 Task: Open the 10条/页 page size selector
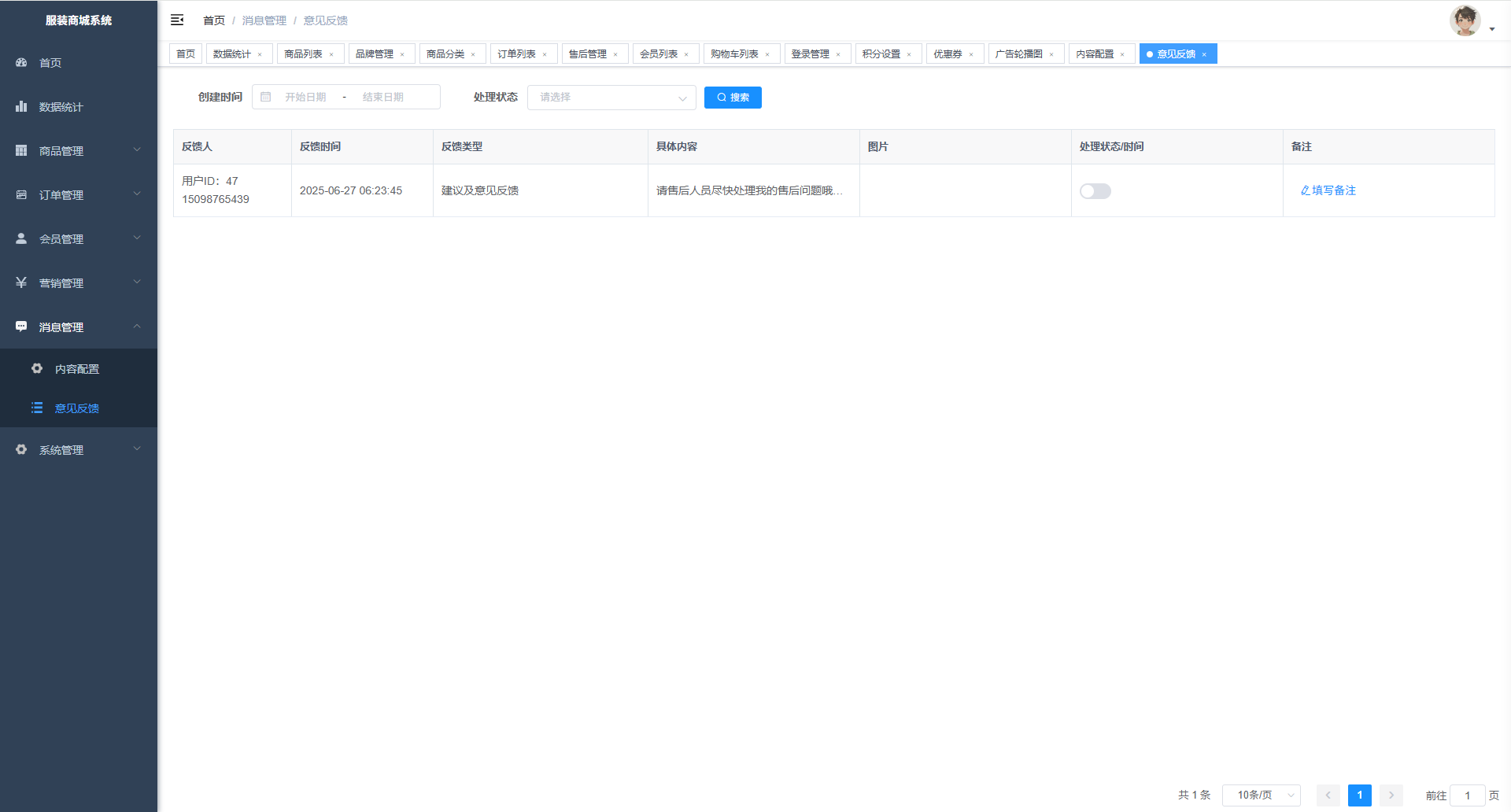click(1261, 795)
